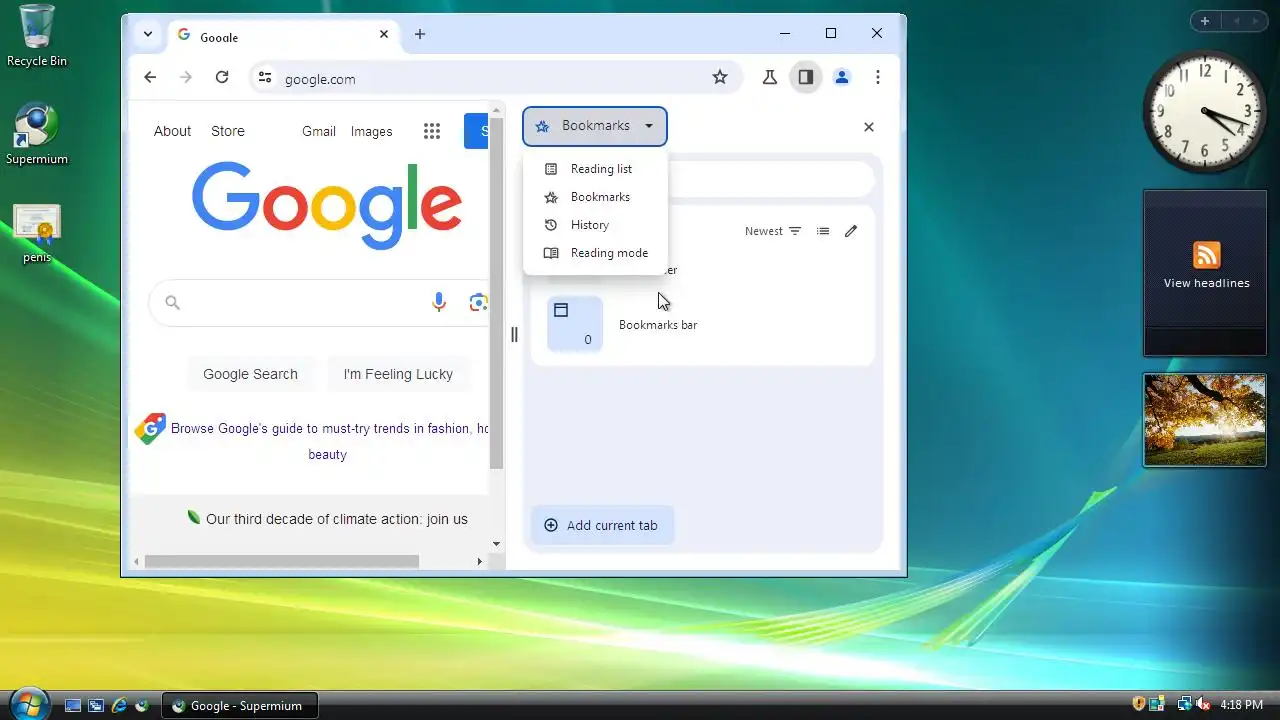Viewport: 1280px width, 720px height.
Task: Click Switch between windows quick launch icon
Action: tap(96, 705)
